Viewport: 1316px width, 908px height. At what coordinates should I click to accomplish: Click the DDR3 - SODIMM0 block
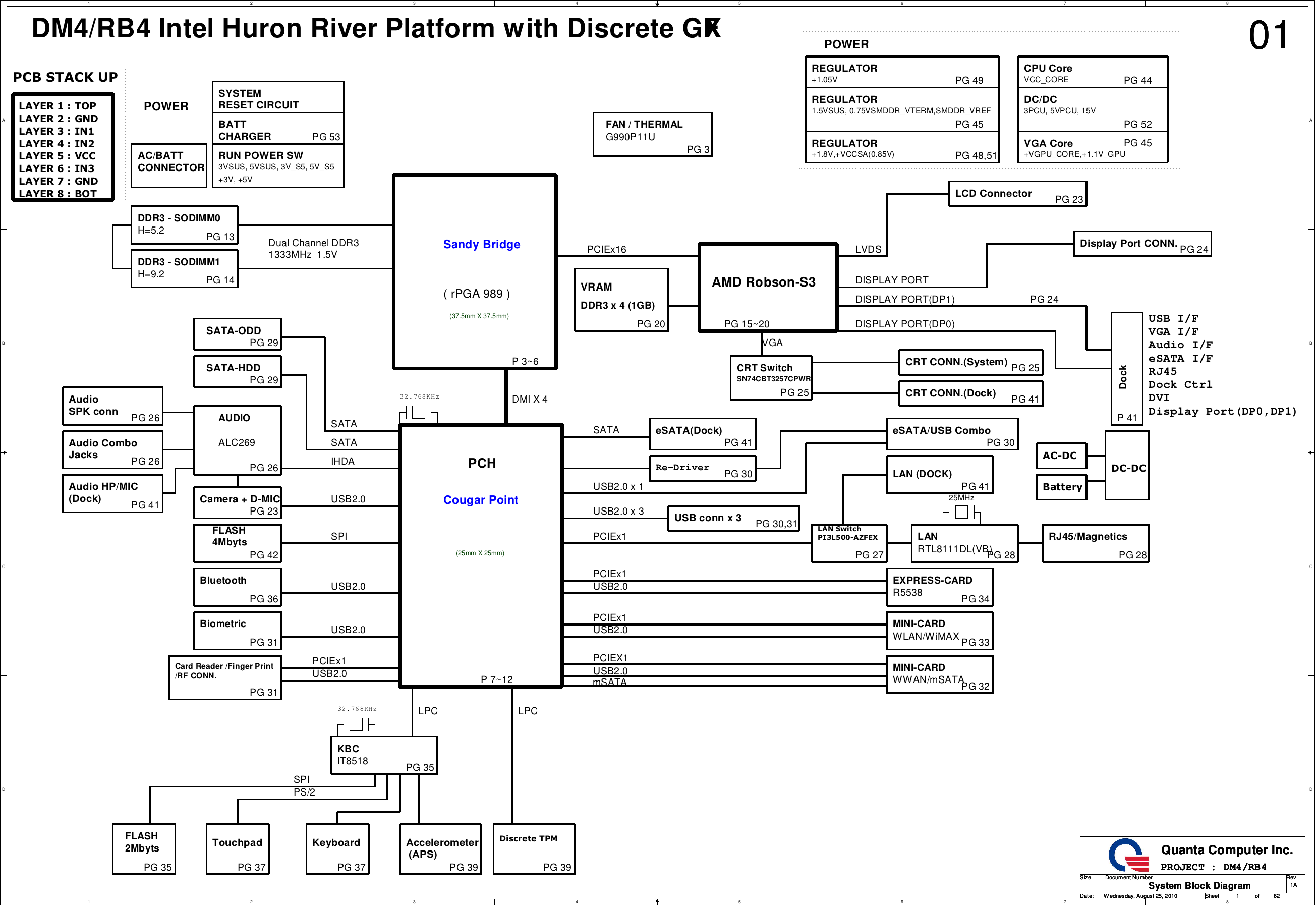pyautogui.click(x=184, y=224)
